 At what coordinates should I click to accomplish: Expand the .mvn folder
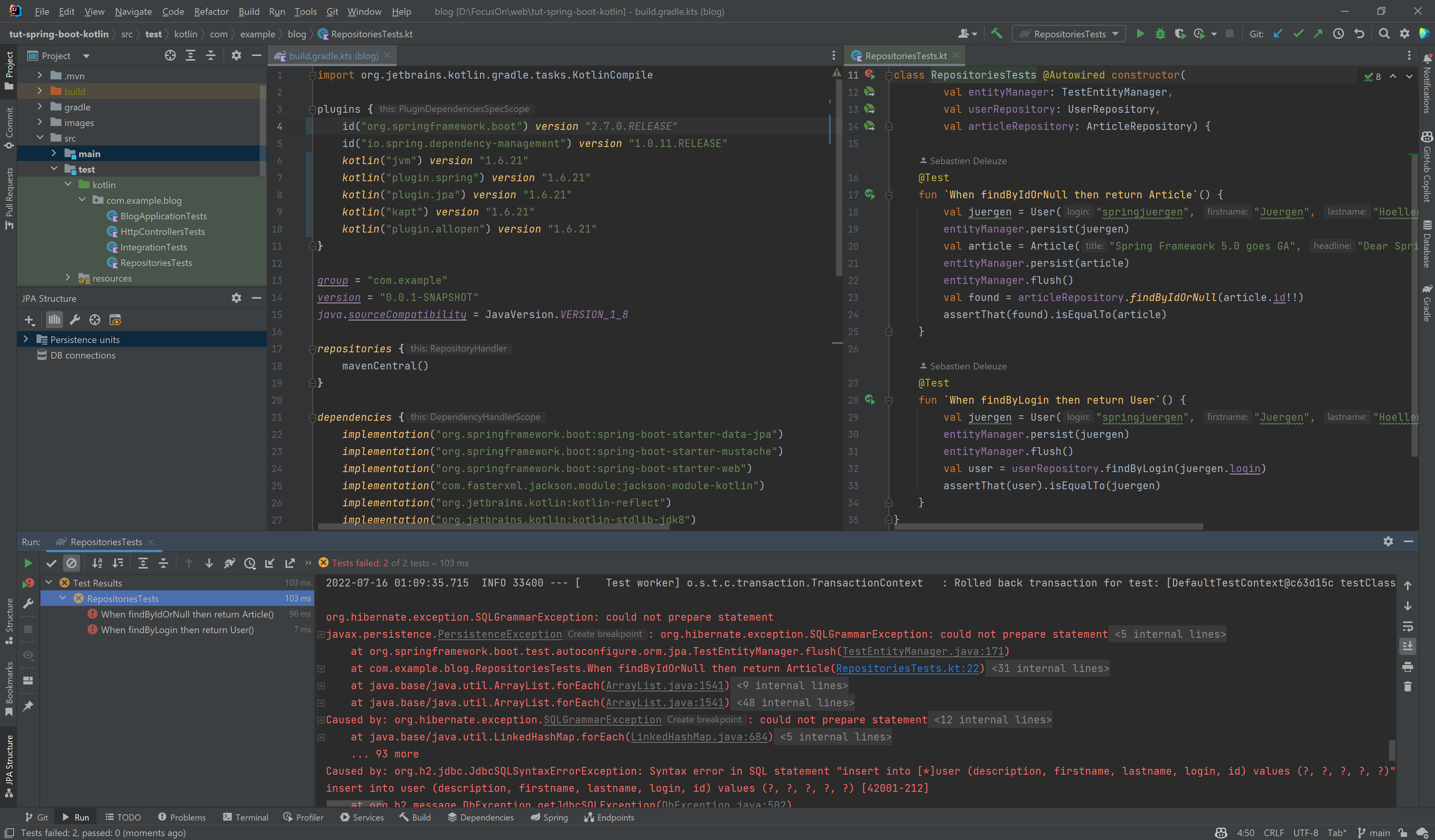(x=39, y=75)
